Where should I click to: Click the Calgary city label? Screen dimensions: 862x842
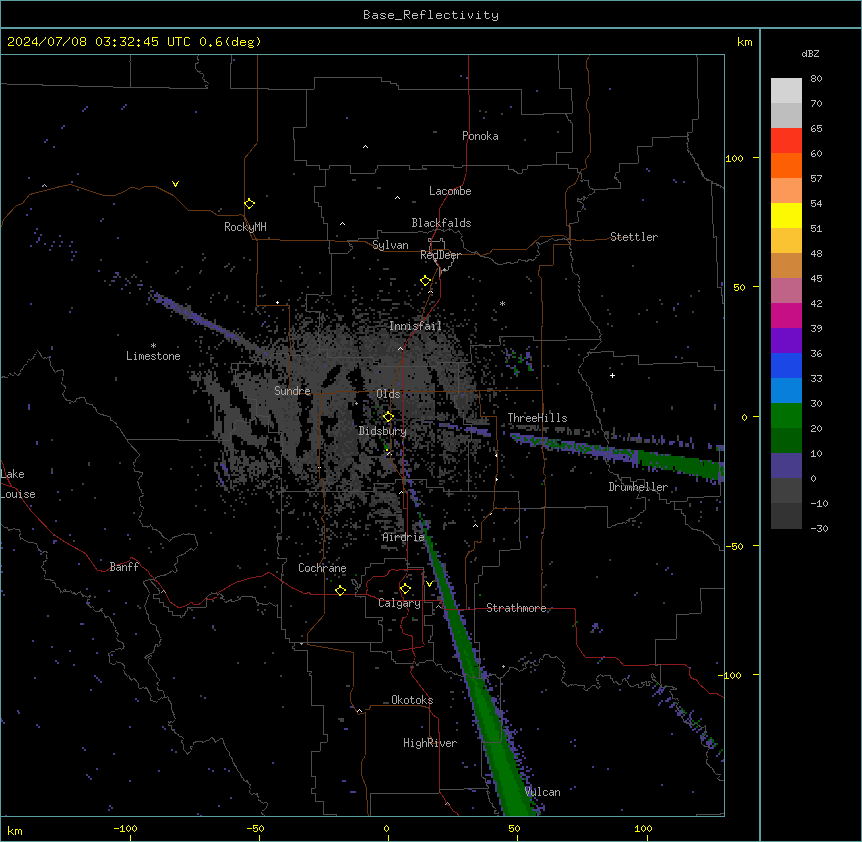click(x=399, y=603)
